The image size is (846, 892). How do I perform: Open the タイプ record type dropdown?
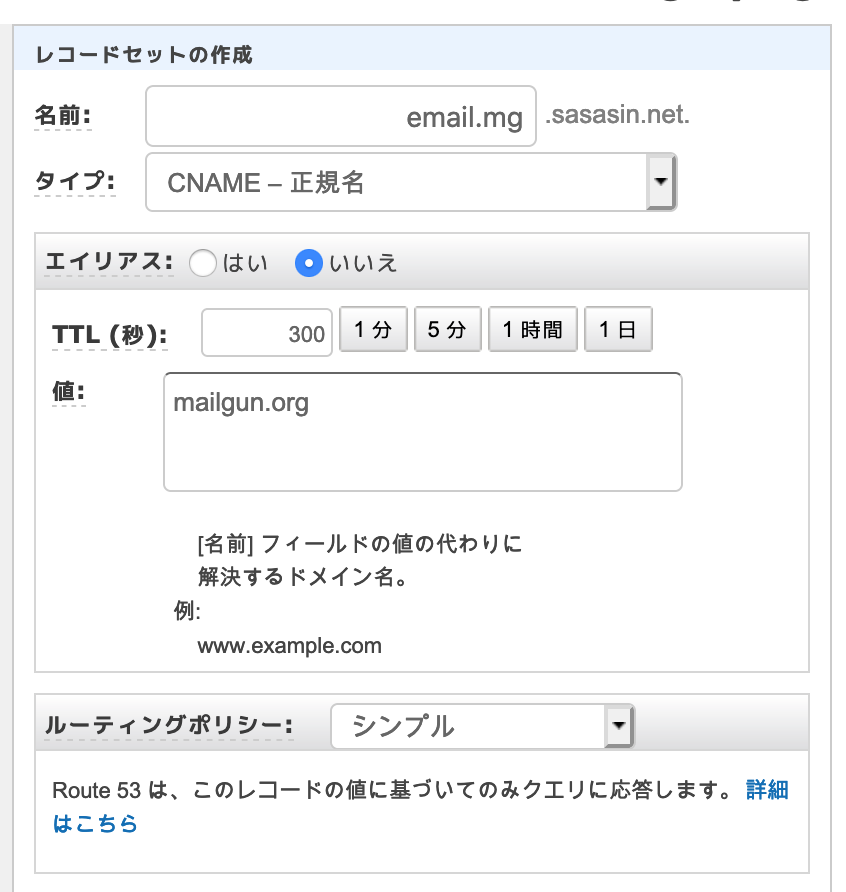coord(400,182)
